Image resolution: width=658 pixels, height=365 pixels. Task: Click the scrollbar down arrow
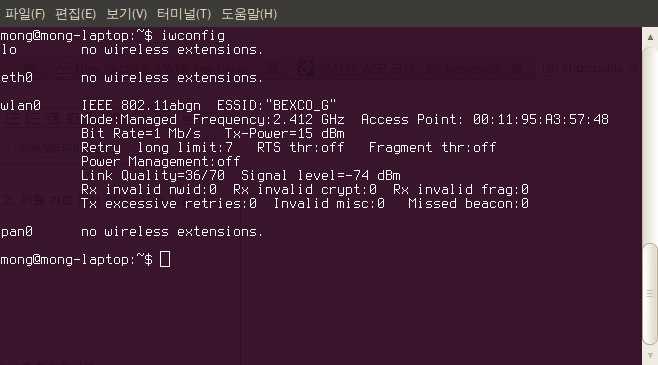point(650,355)
